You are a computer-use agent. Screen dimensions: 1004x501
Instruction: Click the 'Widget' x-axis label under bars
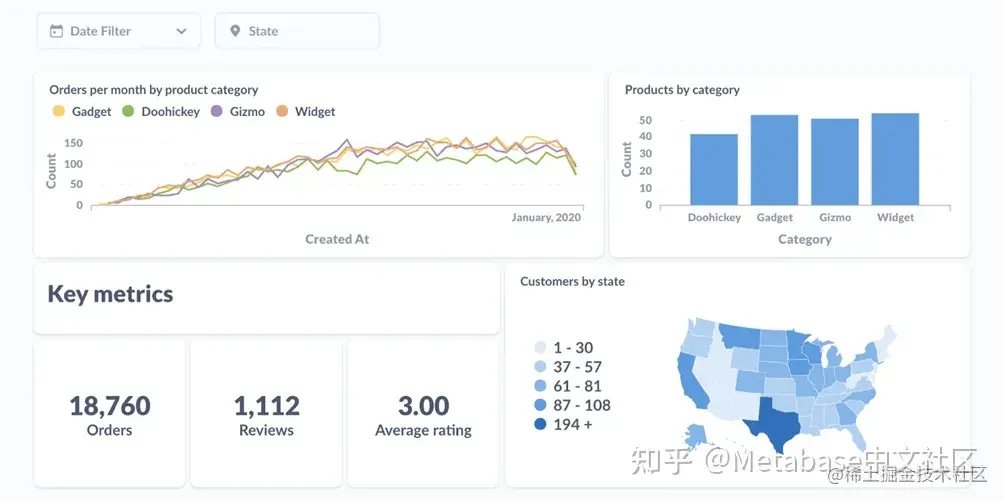click(896, 218)
